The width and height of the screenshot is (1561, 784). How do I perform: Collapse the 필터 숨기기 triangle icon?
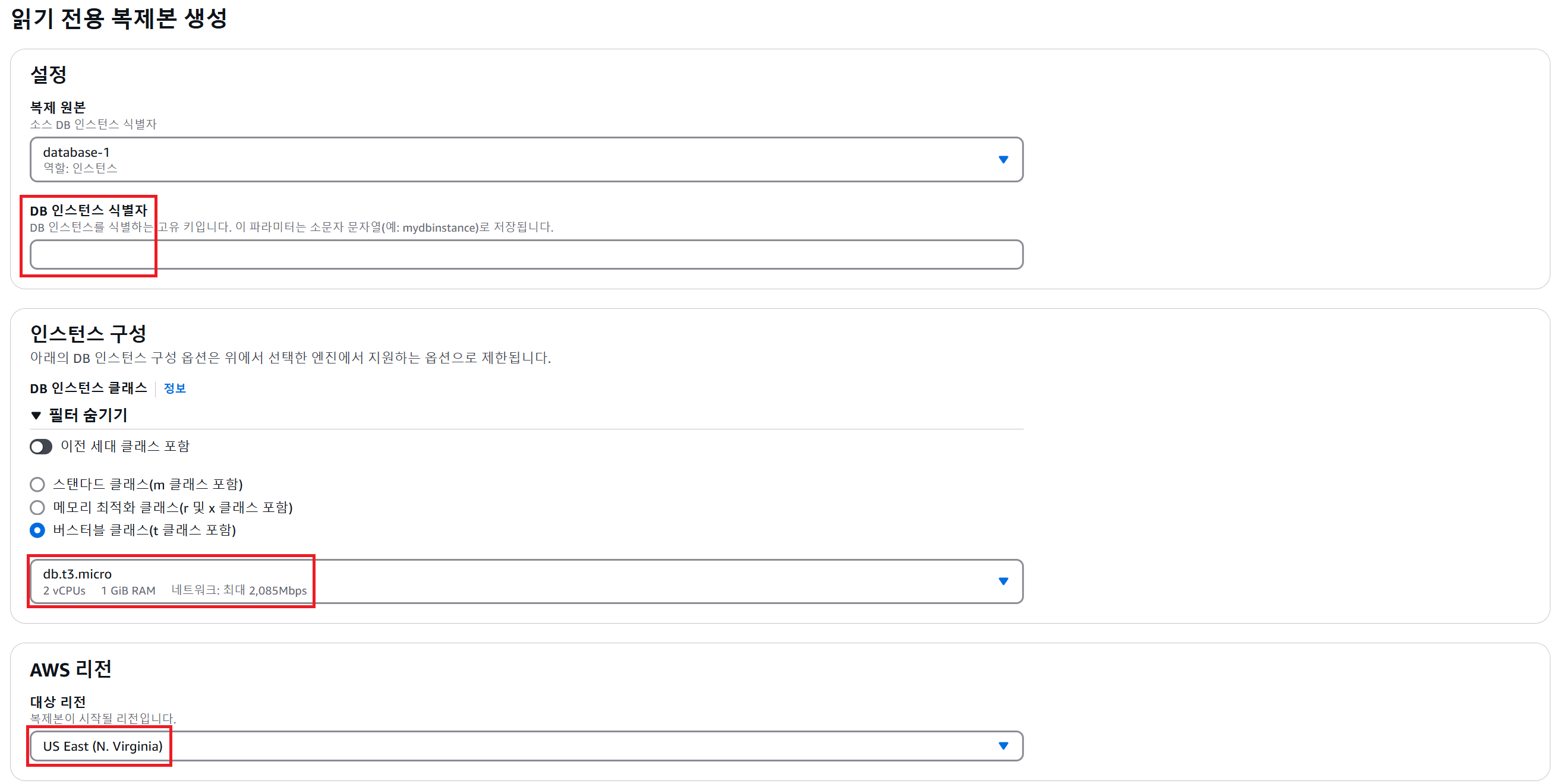click(x=36, y=415)
